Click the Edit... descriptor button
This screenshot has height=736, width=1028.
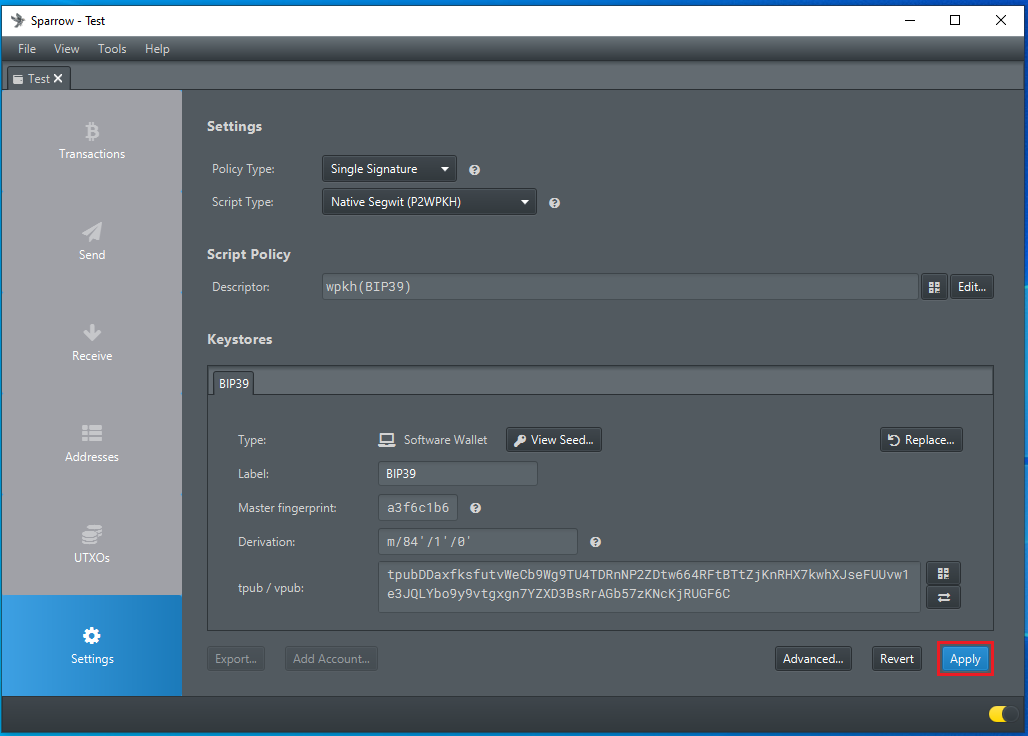click(x=972, y=287)
